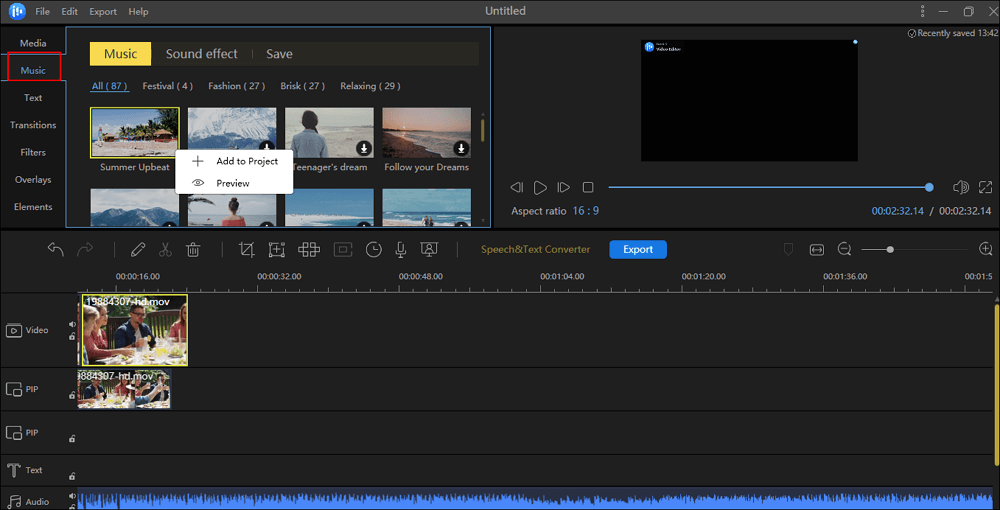Select the Crop tool in toolbar
Screen dimensions: 1000x510
(x=246, y=249)
